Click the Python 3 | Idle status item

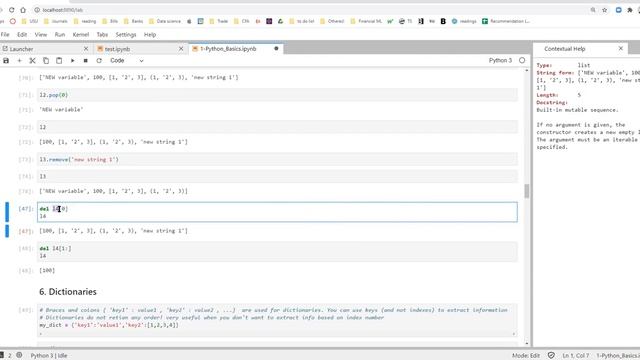pos(49,356)
